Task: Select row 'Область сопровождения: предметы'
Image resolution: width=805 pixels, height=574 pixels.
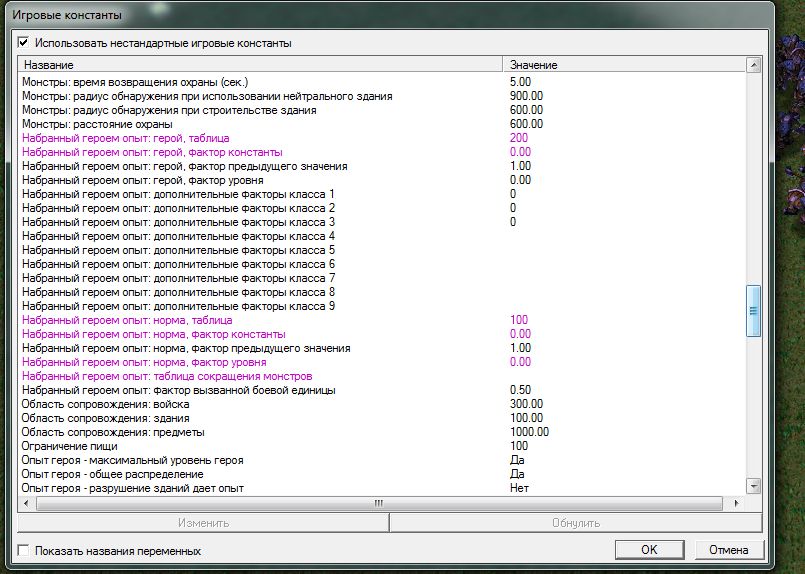Action: click(x=382, y=432)
